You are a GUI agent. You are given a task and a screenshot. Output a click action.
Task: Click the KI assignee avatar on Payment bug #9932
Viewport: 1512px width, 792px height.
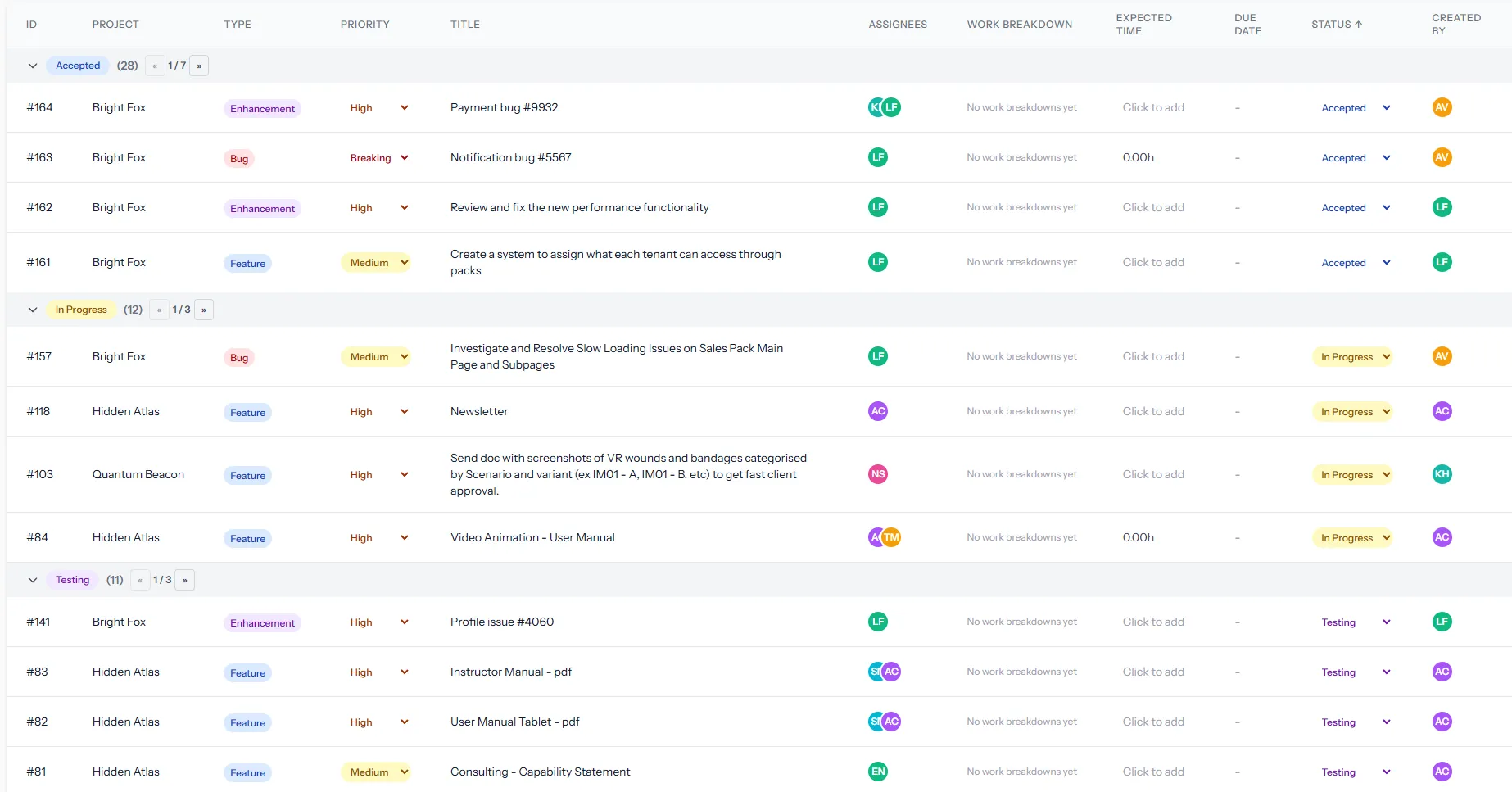(x=875, y=106)
